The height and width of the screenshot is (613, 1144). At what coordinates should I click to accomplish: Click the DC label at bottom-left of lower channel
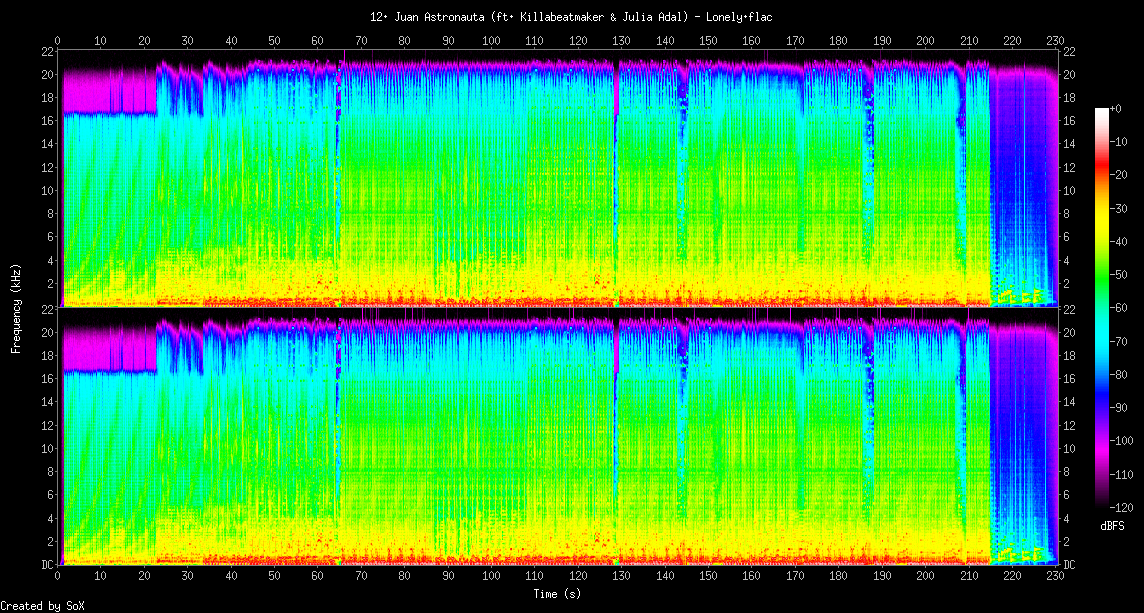click(48, 564)
